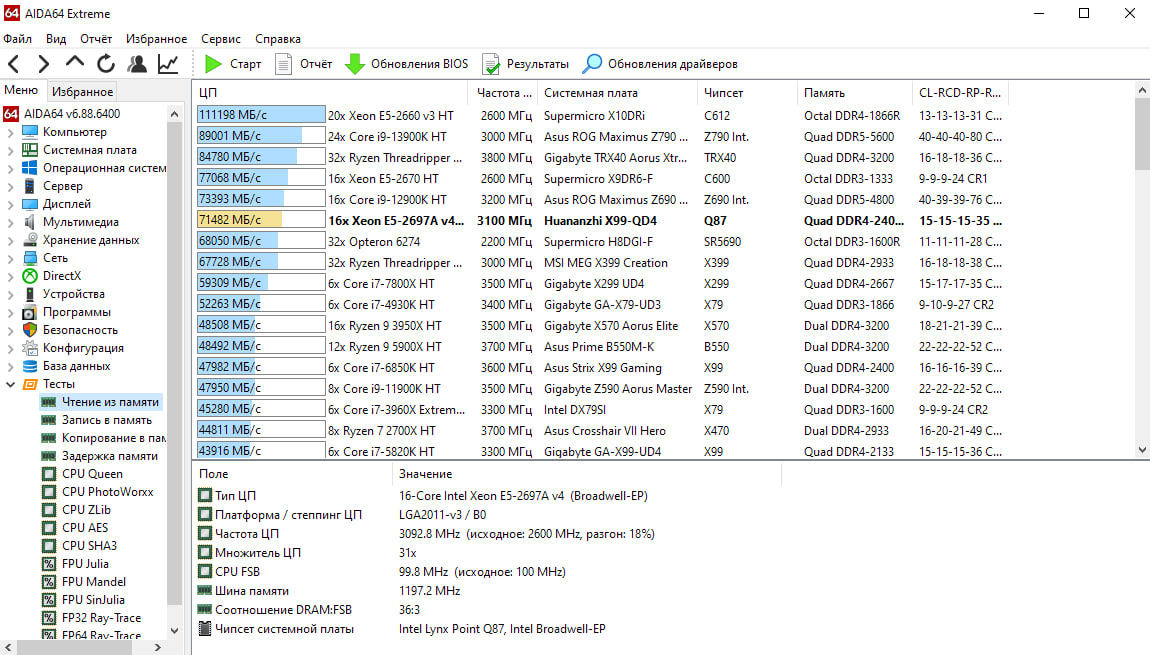Click the sidebar horizontal scrollbar right arrow

158,648
